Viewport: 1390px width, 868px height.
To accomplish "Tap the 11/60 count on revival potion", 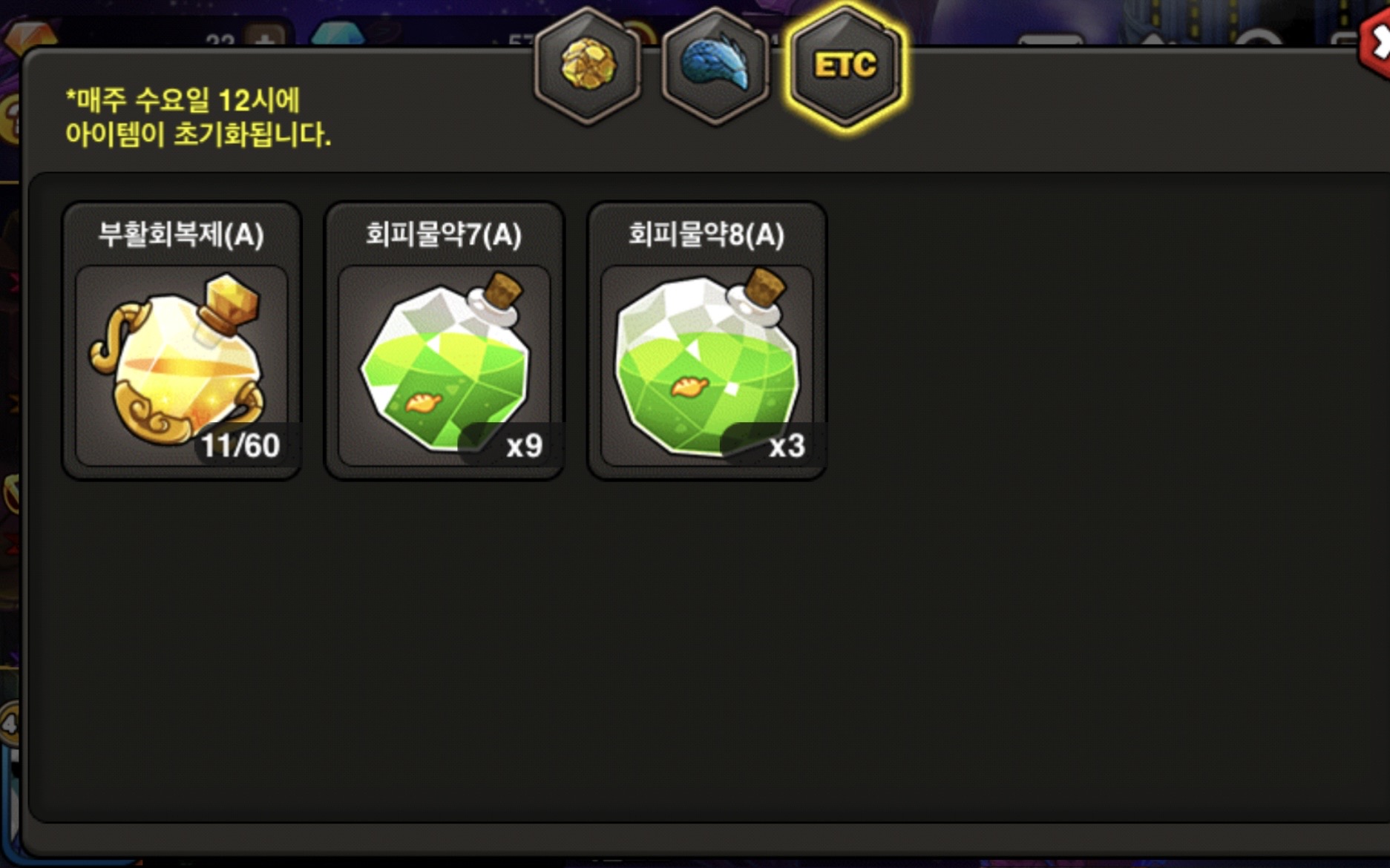I will tap(240, 446).
